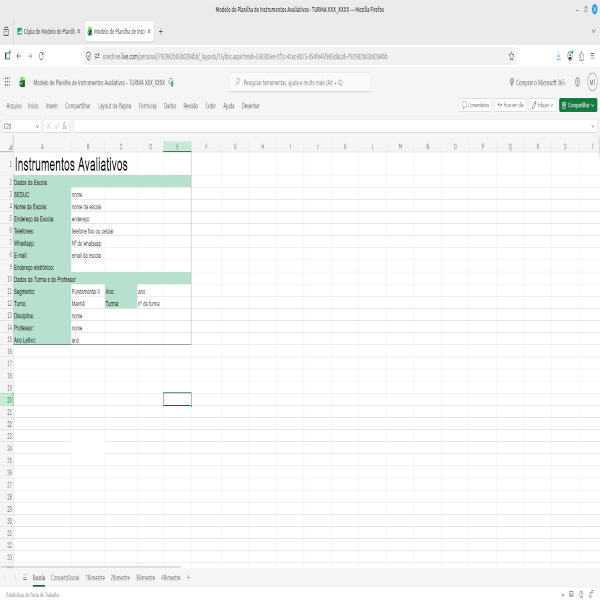Go forward with the browser forward arrow
This screenshot has height=600, width=600.
[x=30, y=56]
